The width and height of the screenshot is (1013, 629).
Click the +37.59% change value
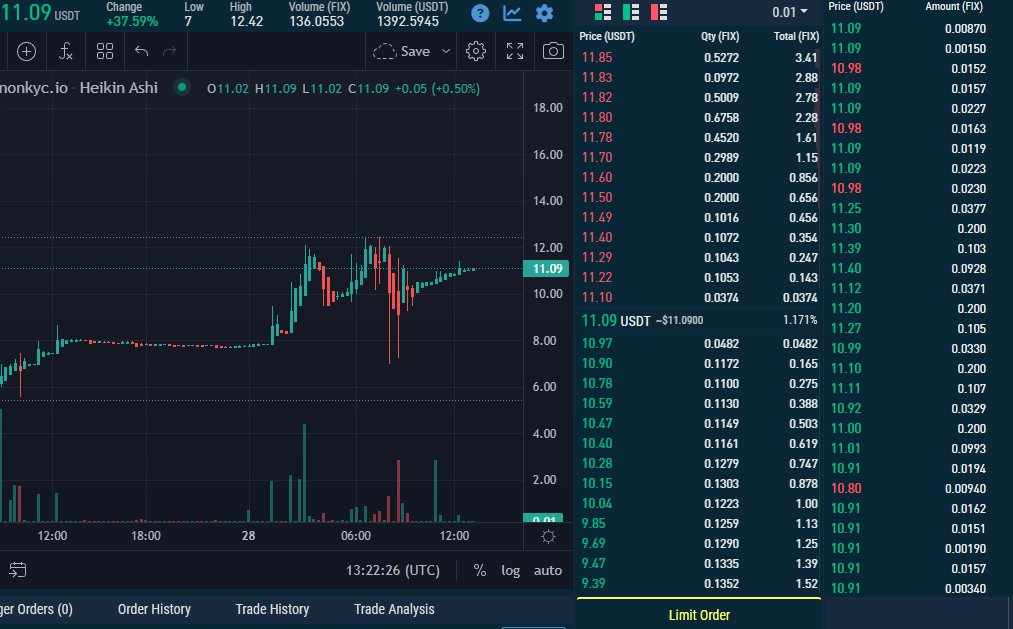point(132,21)
